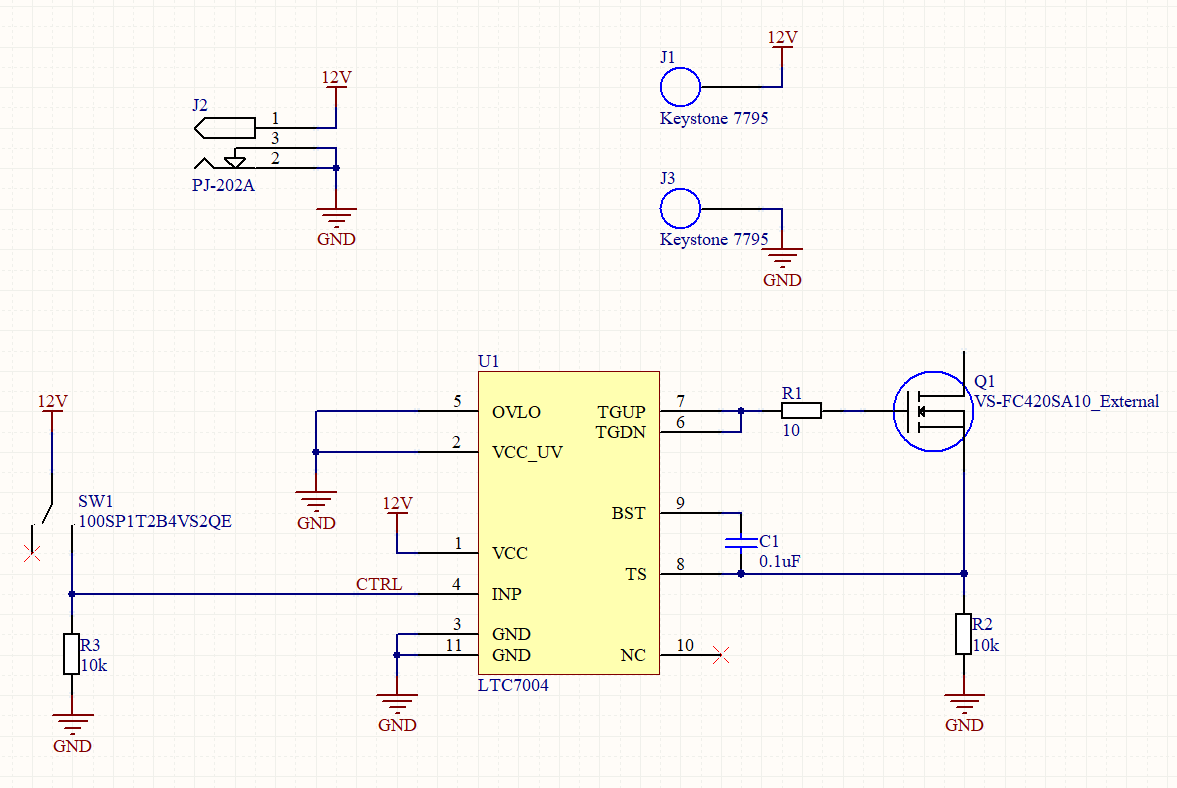Click the no-connect cross on pin NC
The width and height of the screenshot is (1177, 788).
[x=721, y=653]
